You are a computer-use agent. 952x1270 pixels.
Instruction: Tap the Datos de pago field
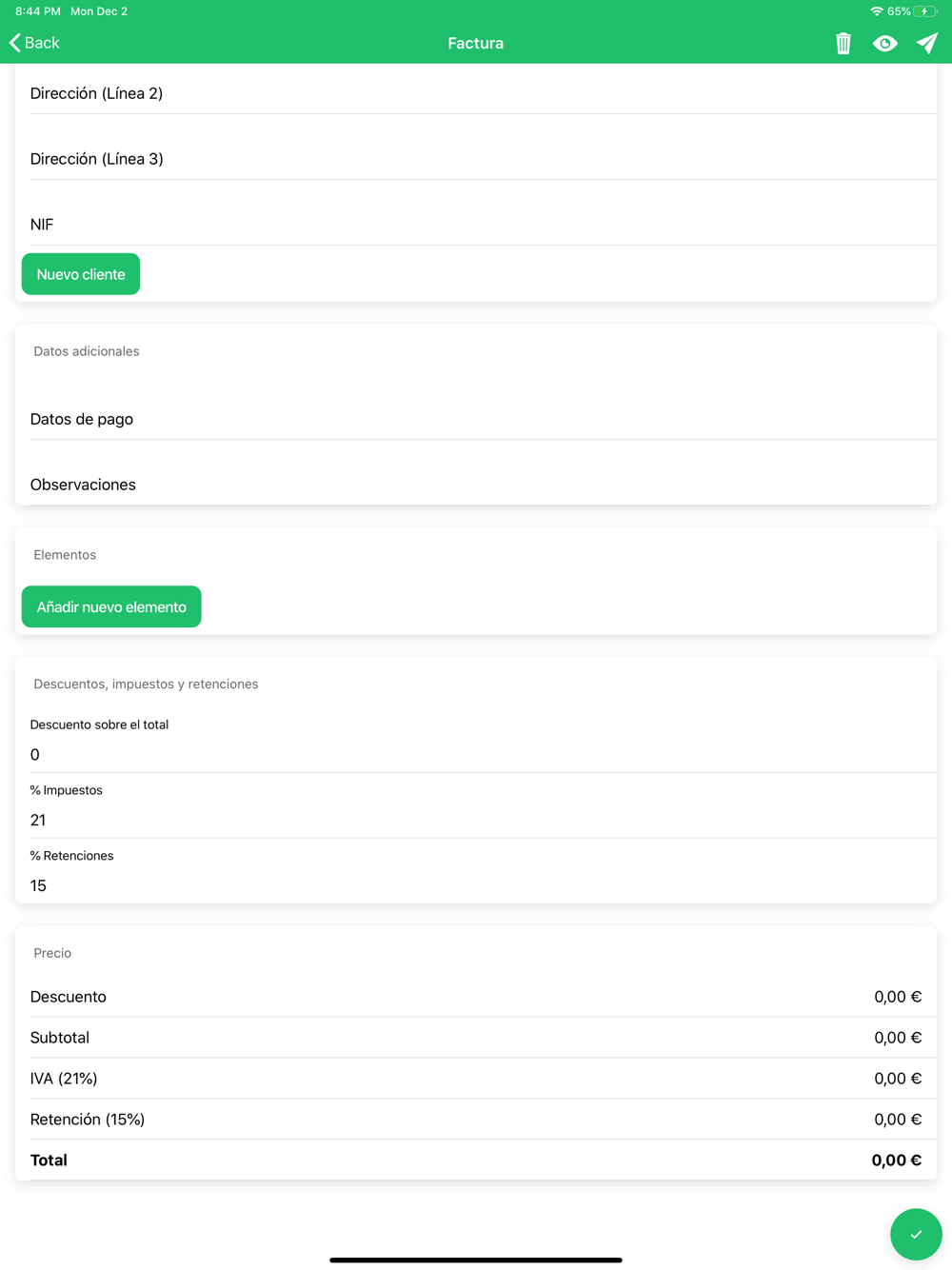tap(484, 419)
